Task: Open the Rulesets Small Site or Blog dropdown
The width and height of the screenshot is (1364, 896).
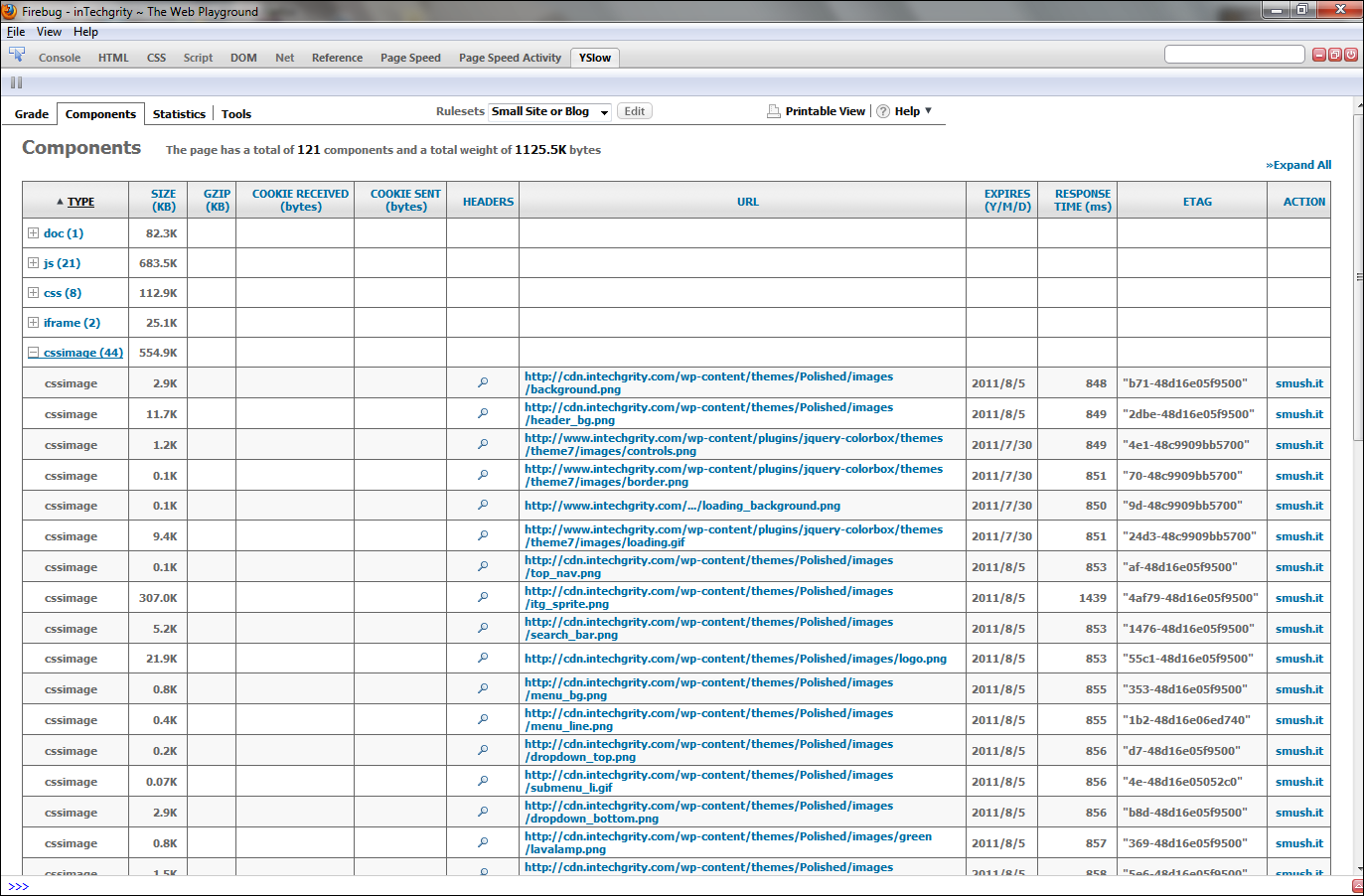Action: click(x=550, y=111)
